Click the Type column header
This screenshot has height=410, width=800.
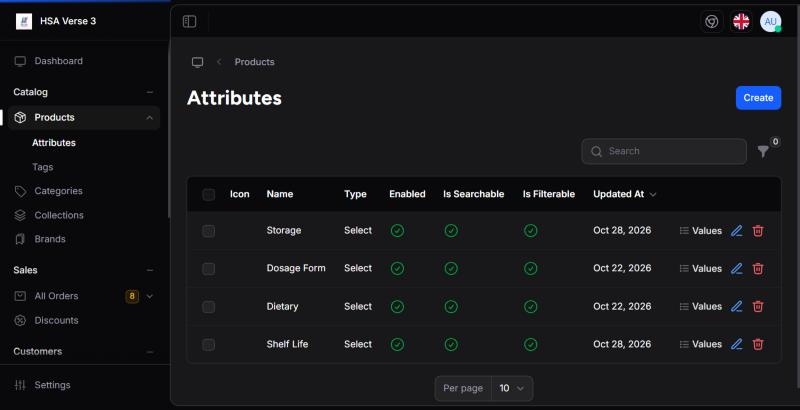coord(355,194)
